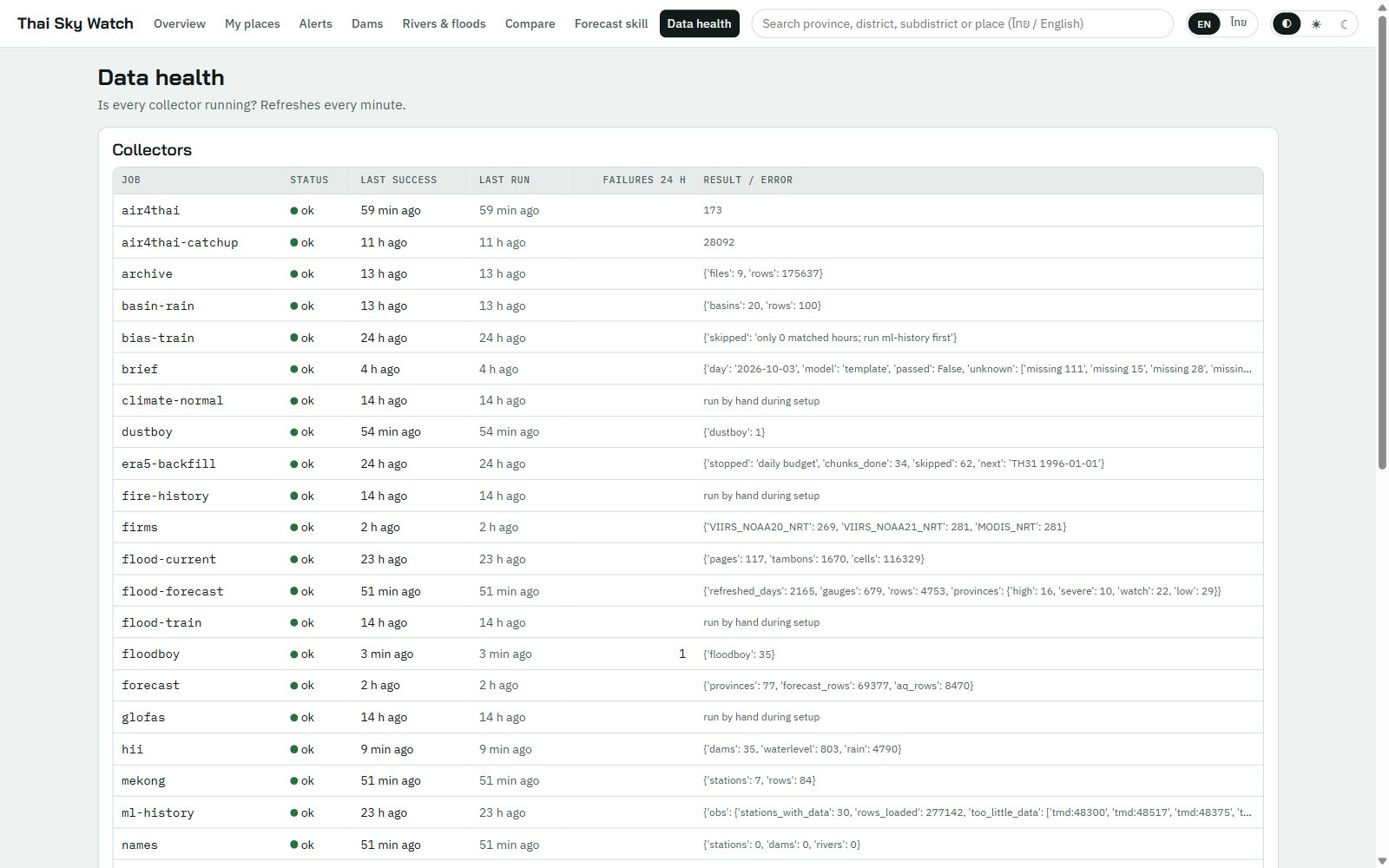Click the forecast provinces result text
Viewport: 1389px width, 868px height.
click(839, 686)
